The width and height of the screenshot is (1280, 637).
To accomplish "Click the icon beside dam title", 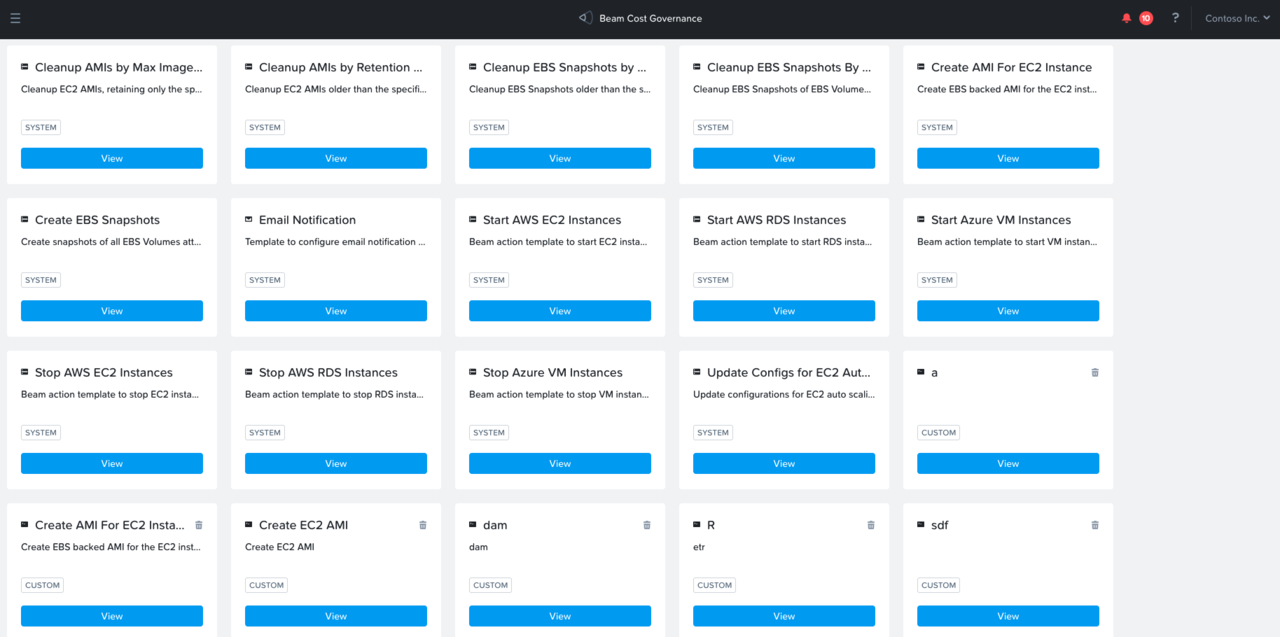I will coord(473,524).
